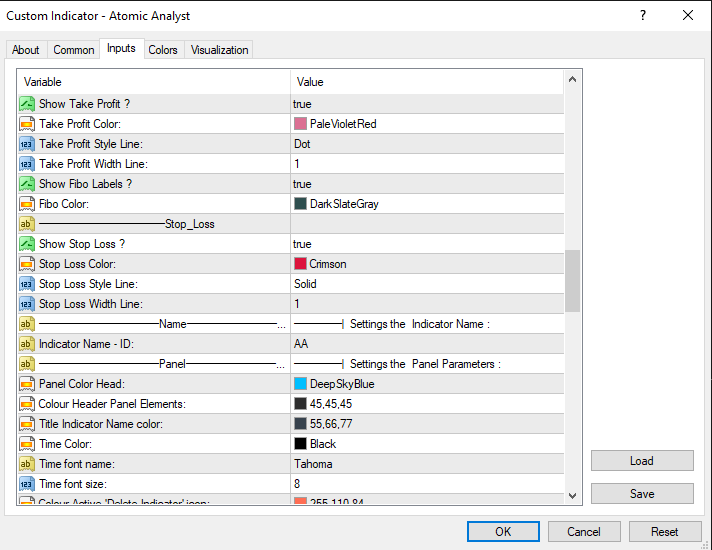Switch to the Colors tab

(163, 50)
